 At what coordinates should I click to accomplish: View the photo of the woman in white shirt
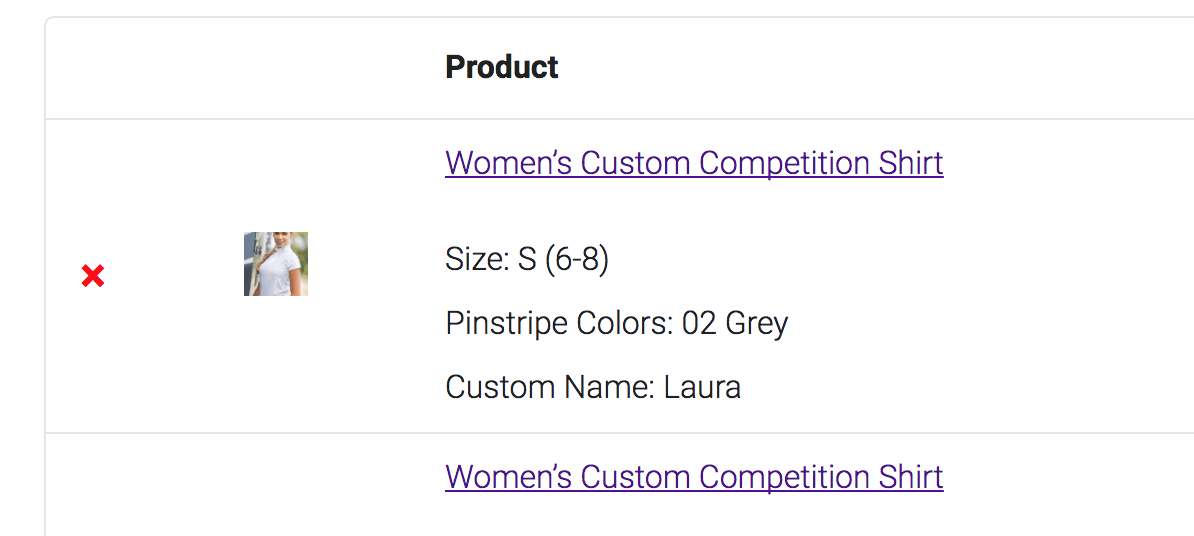276,264
